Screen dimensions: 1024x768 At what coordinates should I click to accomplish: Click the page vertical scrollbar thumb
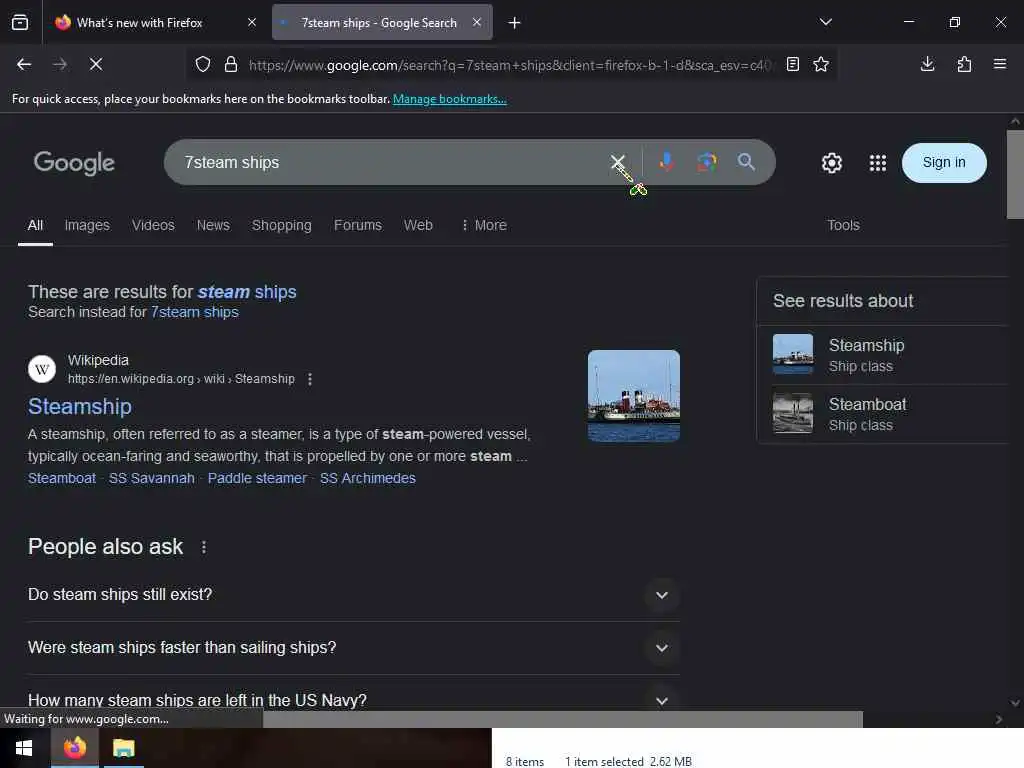[1015, 174]
